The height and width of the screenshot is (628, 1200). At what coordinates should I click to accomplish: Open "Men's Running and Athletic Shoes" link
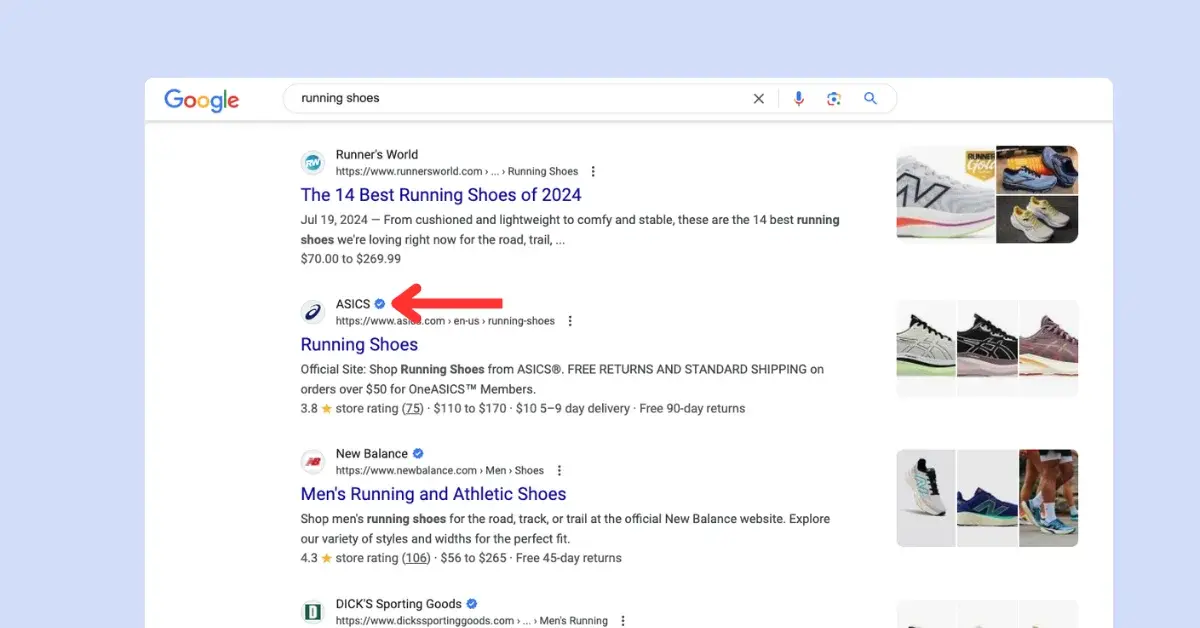click(433, 494)
